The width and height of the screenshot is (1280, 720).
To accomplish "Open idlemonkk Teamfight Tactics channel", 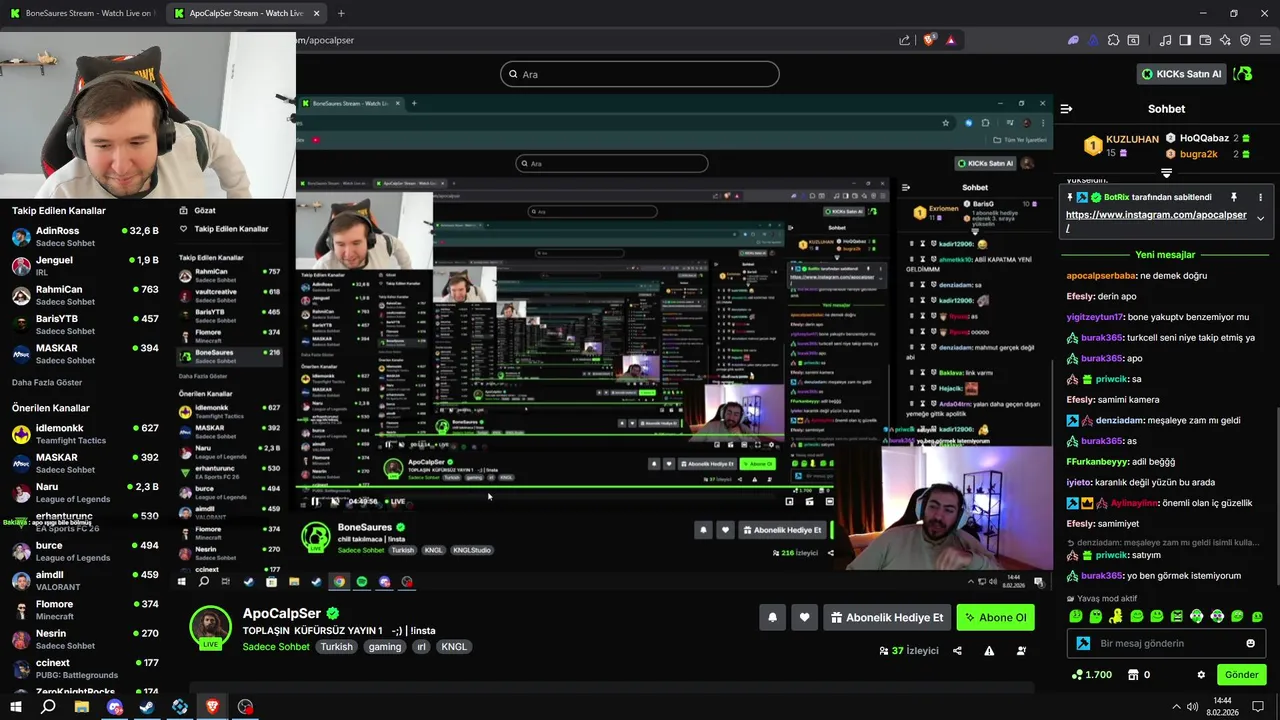I will [85, 434].
